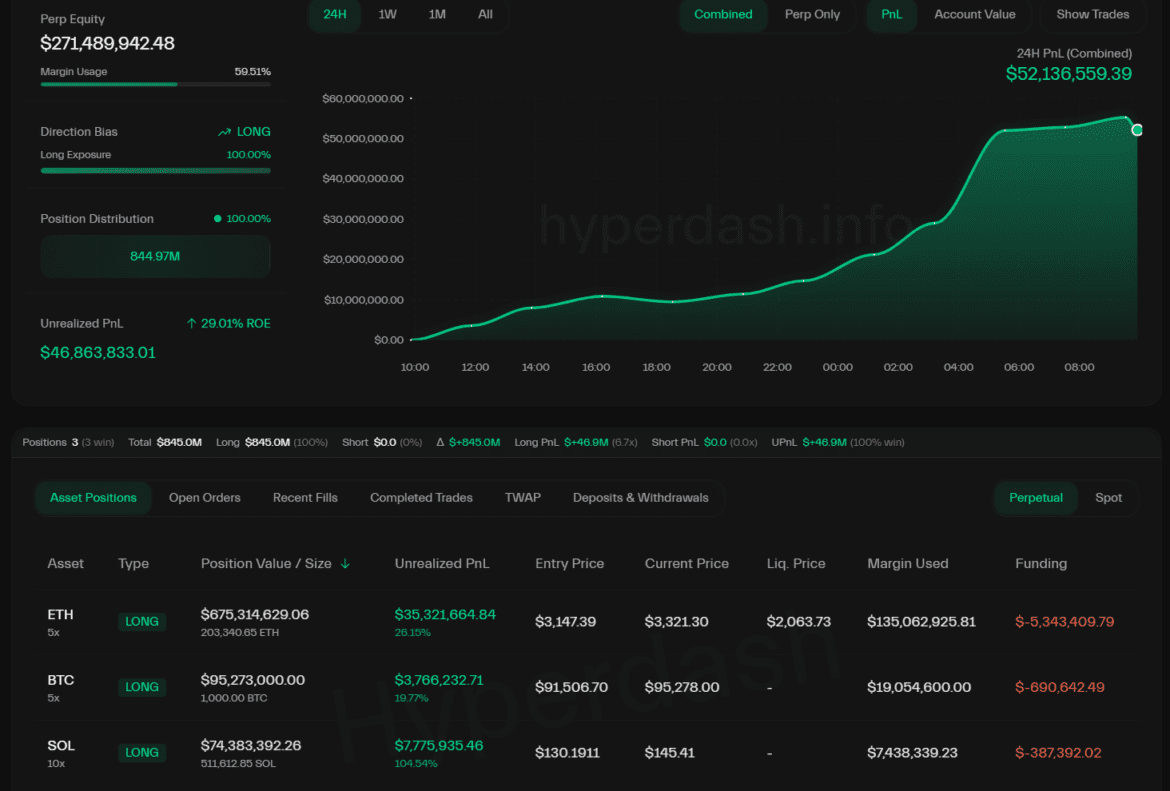
Task: Switch to the Recent Fills tab
Action: tap(305, 497)
